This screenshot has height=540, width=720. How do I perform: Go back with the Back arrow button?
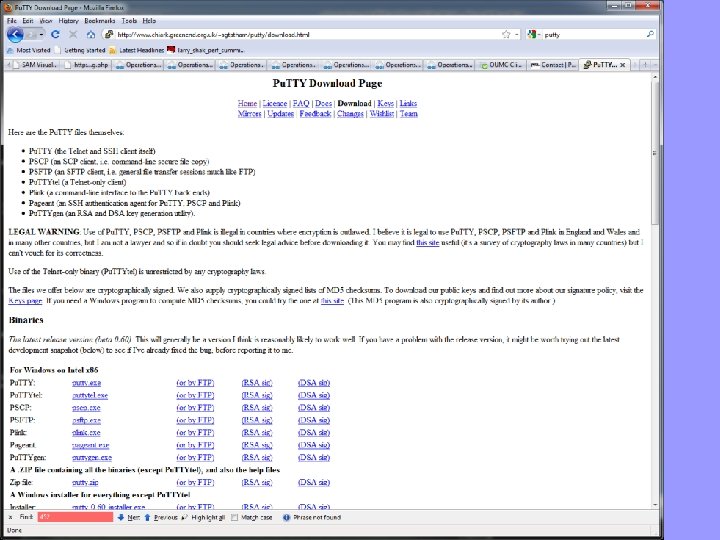15,34
